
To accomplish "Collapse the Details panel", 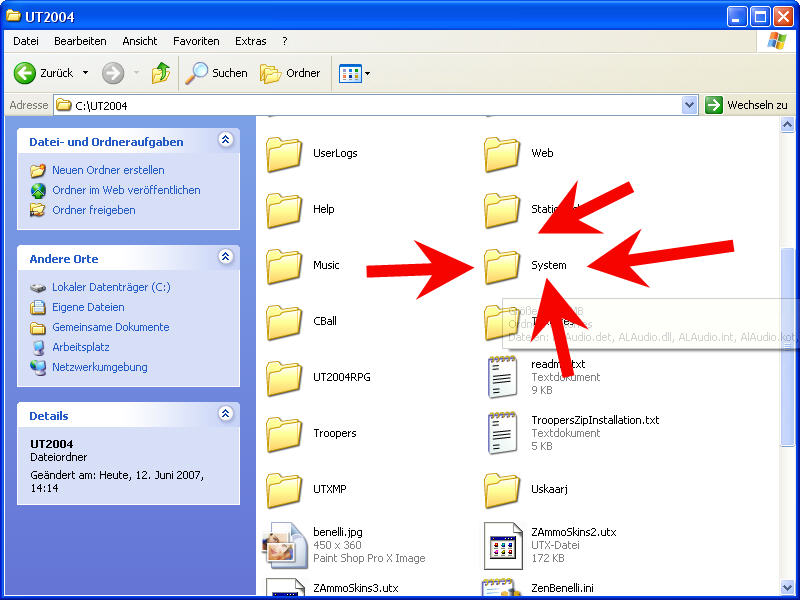I will [226, 415].
